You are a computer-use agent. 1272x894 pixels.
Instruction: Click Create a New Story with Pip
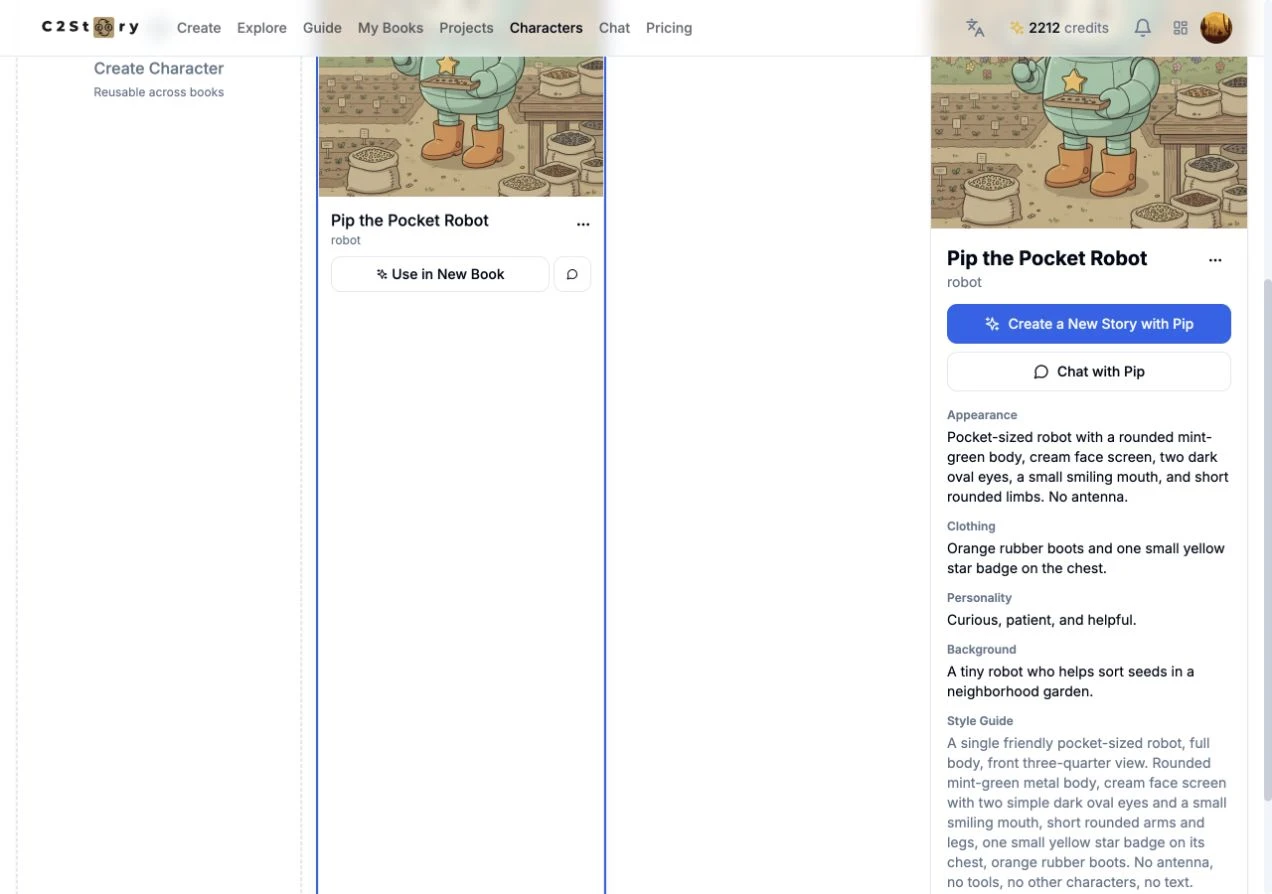pyautogui.click(x=1089, y=324)
